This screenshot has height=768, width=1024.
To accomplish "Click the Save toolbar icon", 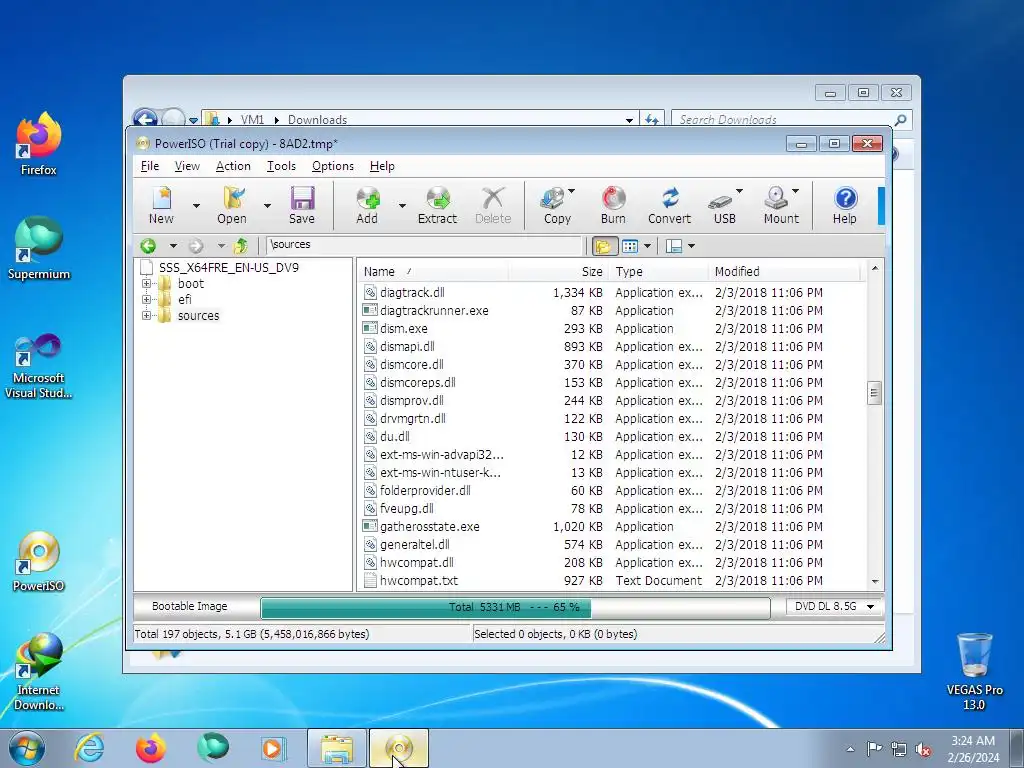I will [x=302, y=205].
